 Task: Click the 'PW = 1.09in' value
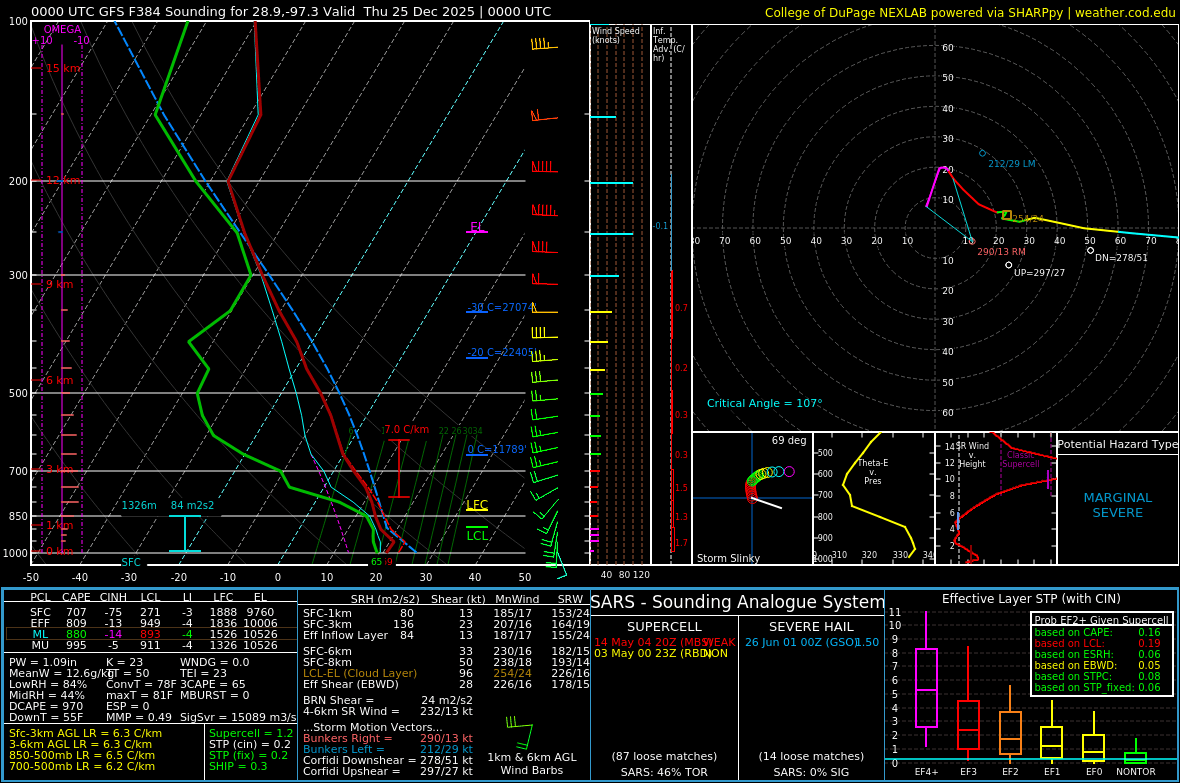pos(43,663)
